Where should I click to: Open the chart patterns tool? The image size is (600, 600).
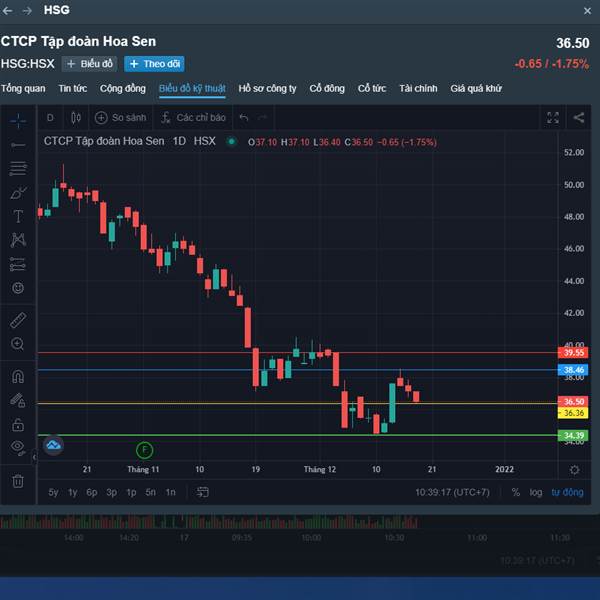tap(18, 240)
